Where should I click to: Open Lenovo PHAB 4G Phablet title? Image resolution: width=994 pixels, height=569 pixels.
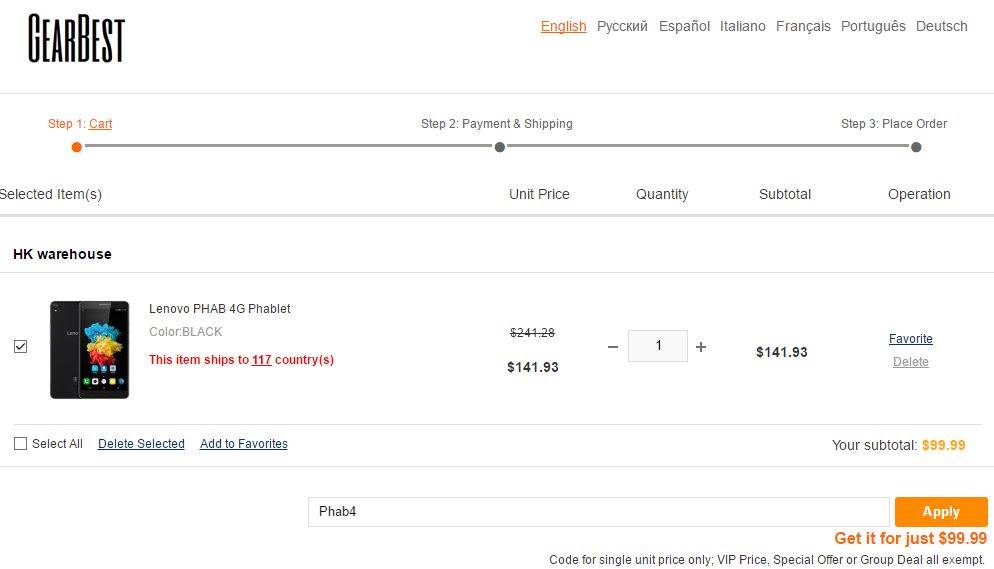220,309
